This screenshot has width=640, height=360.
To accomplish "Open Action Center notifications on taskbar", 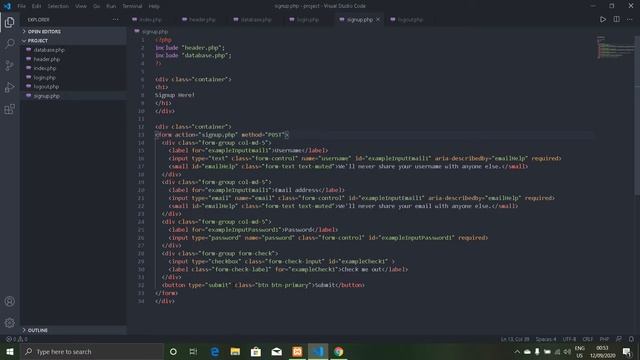I will pos(627,351).
